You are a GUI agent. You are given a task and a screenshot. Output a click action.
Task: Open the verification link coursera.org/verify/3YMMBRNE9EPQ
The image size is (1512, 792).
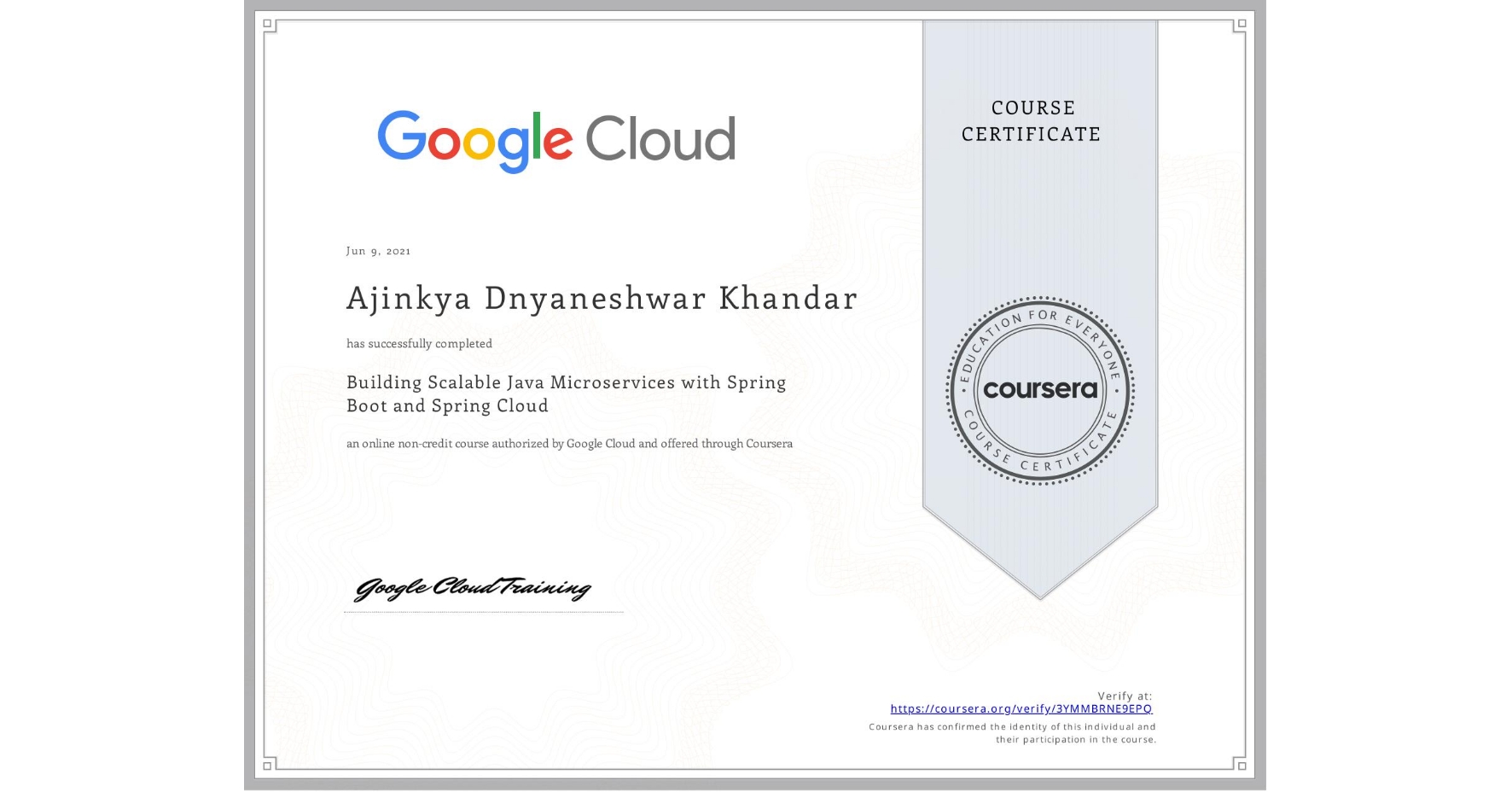tap(1021, 708)
